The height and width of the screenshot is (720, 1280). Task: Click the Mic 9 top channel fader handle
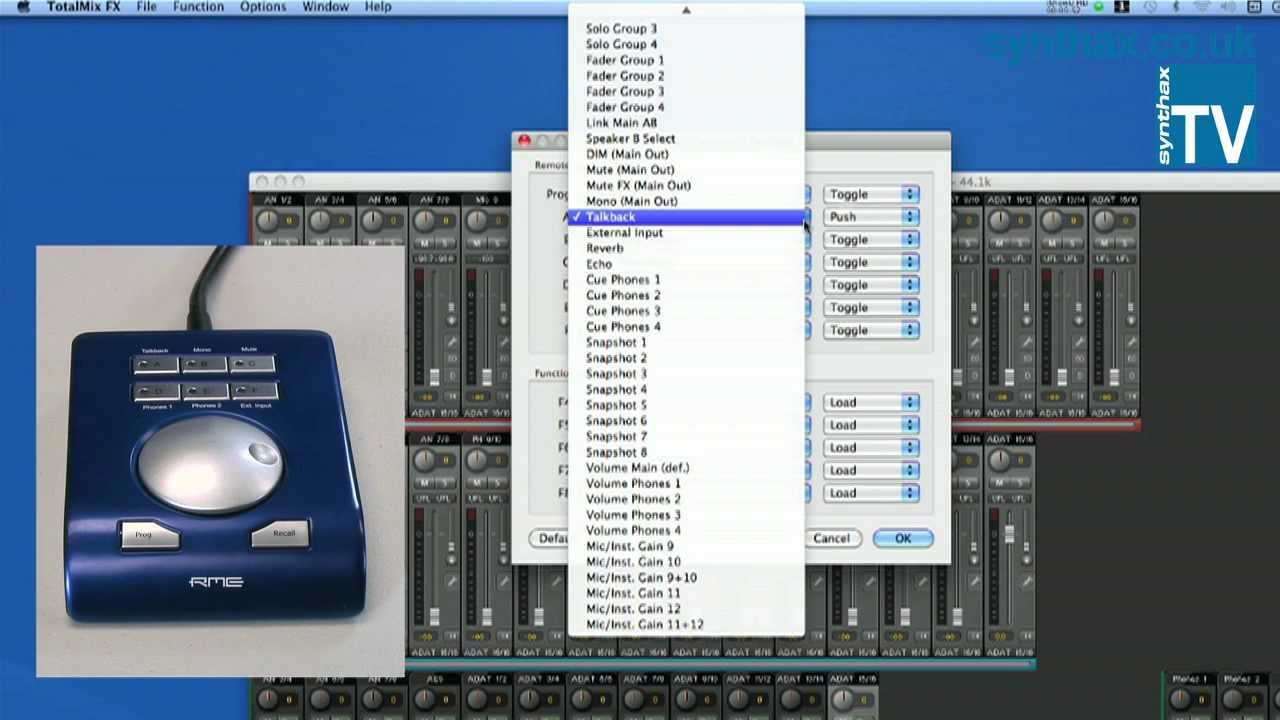coord(487,377)
